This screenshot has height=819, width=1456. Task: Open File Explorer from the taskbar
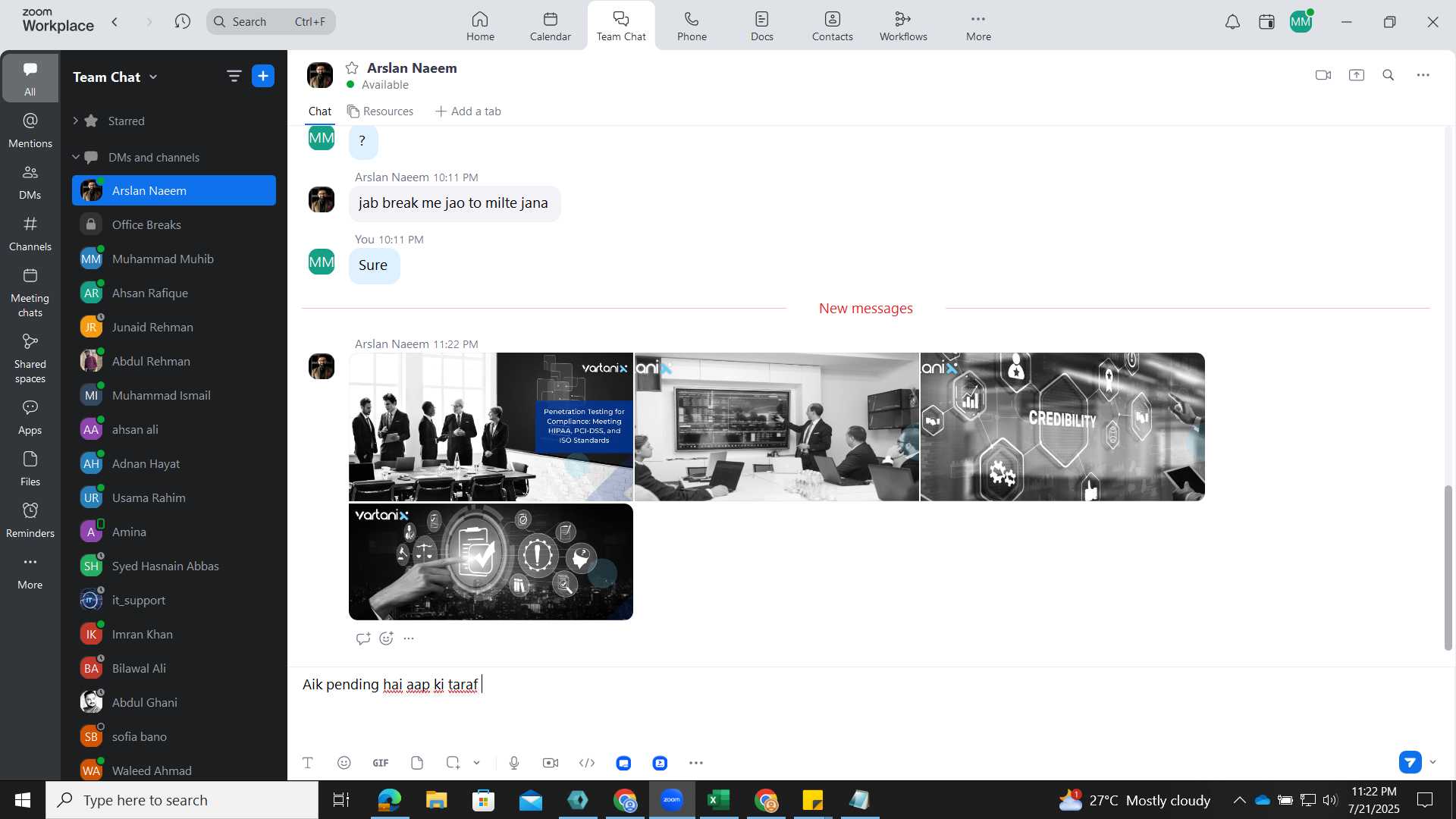point(436,800)
